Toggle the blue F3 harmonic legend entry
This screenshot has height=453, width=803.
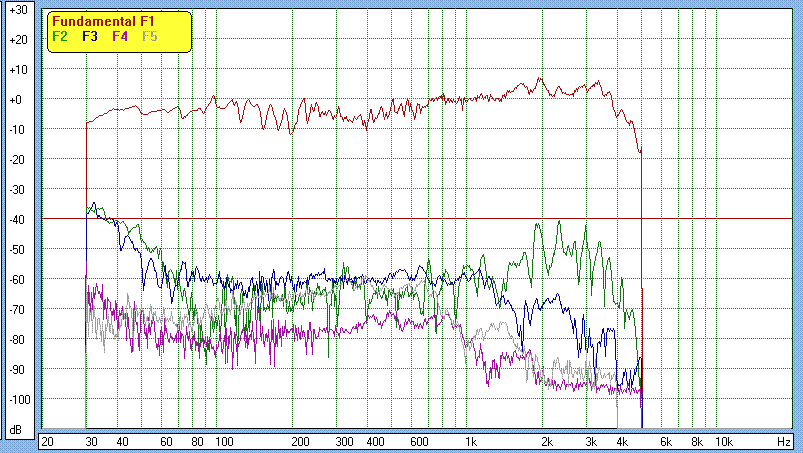90,36
